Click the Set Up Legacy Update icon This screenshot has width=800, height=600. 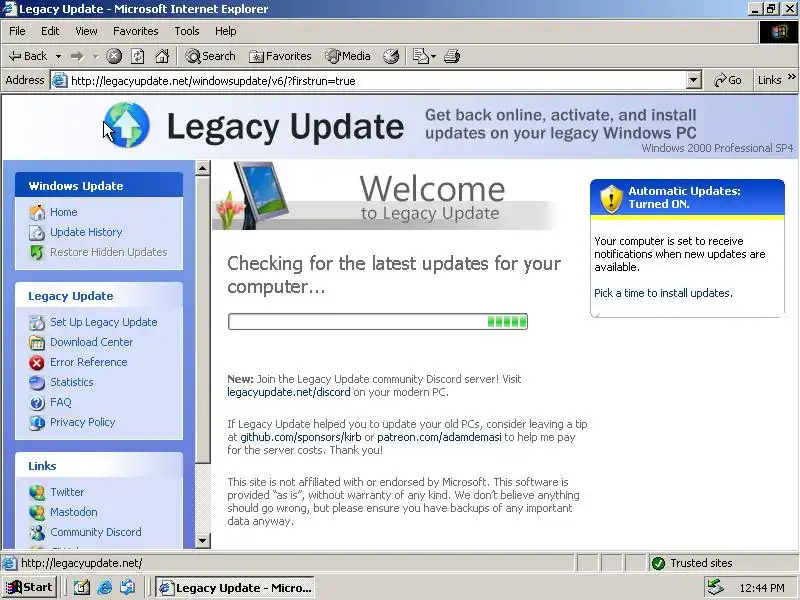point(37,322)
